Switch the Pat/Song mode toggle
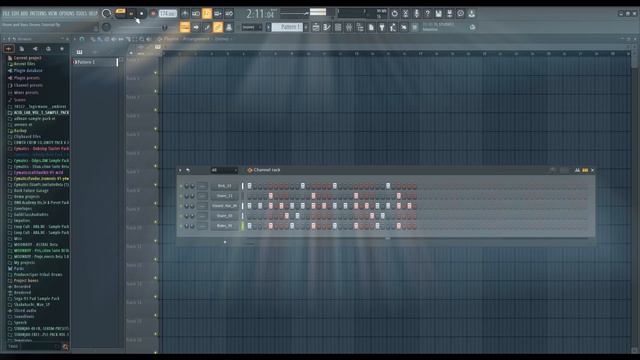 point(120,13)
